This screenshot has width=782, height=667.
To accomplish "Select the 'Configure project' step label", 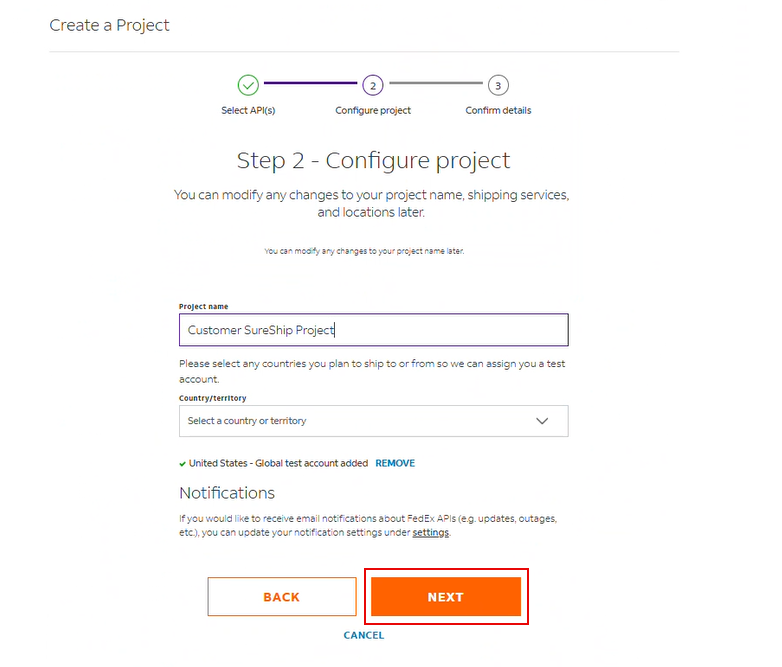I will pyautogui.click(x=373, y=110).
